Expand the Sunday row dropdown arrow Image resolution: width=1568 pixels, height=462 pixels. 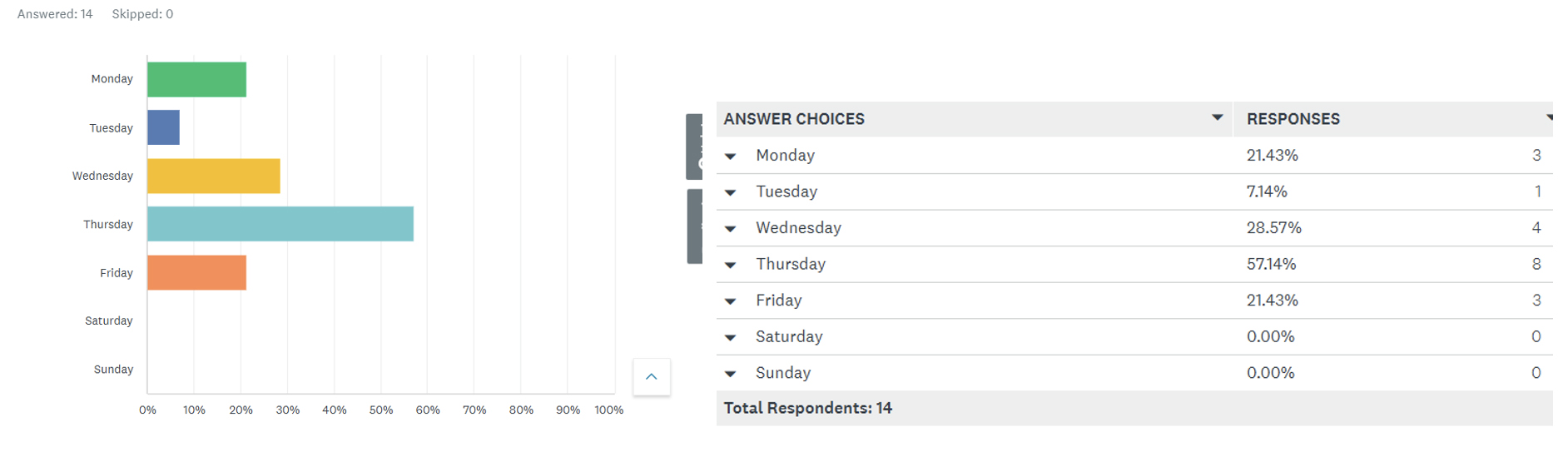point(731,375)
